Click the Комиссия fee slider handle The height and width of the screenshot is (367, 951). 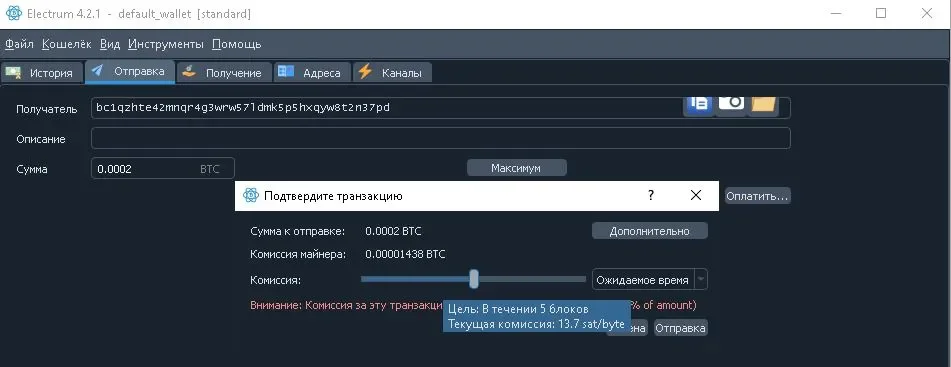474,280
